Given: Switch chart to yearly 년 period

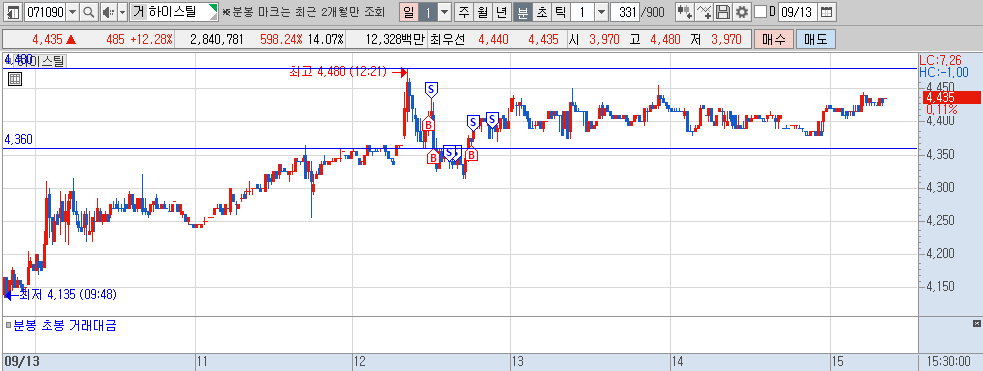Looking at the screenshot, I should coord(502,11).
